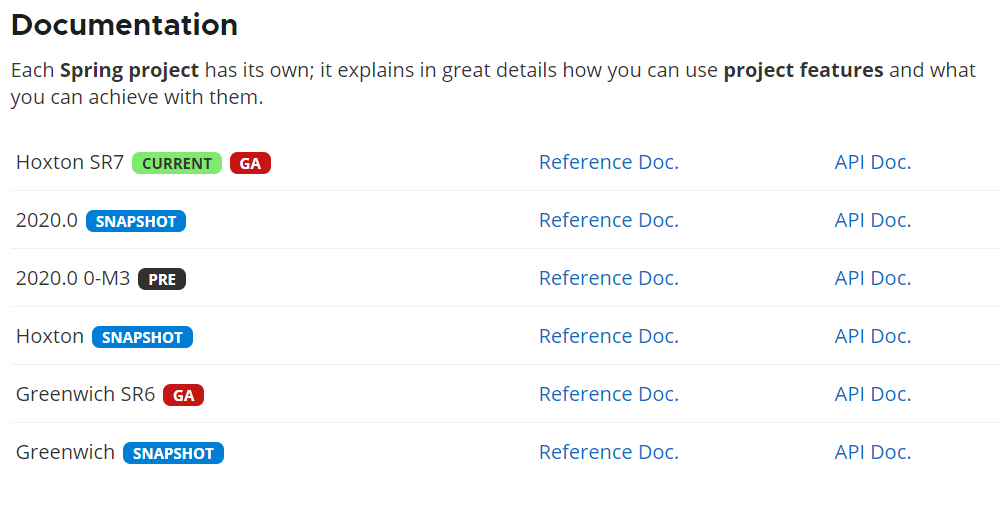Click the Documentation heading
Screen dimensions: 1008x509
pyautogui.click(x=125, y=25)
